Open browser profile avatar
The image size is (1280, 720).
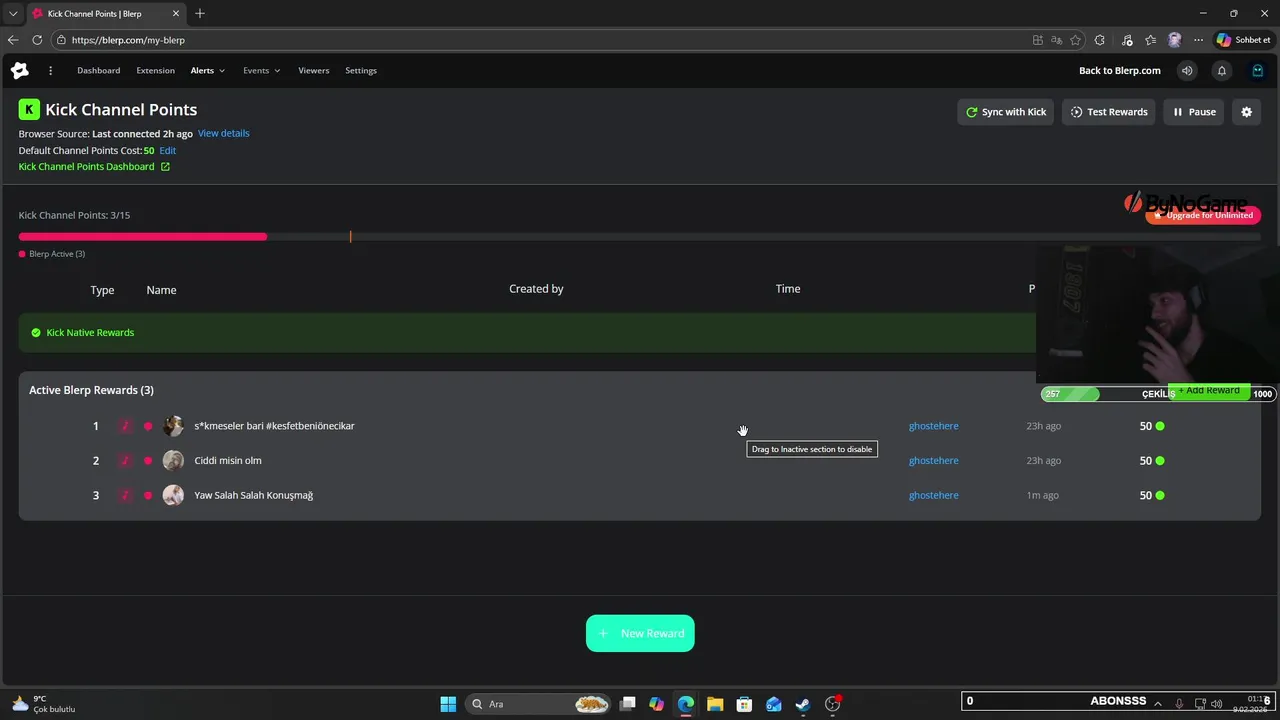coord(1174,40)
